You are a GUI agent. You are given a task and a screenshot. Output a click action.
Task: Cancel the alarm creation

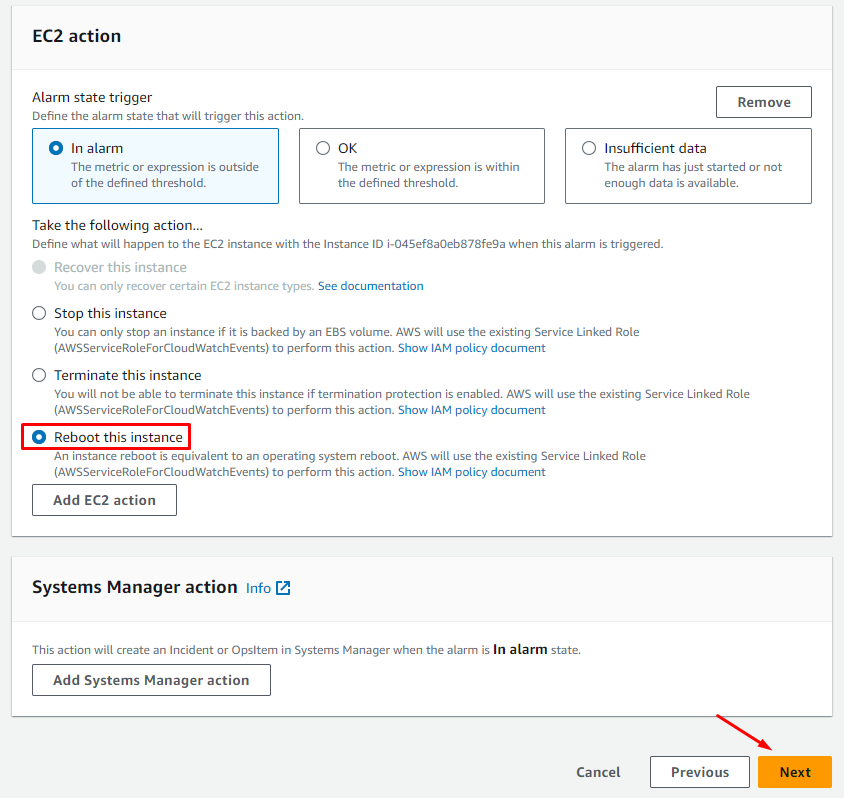click(598, 772)
